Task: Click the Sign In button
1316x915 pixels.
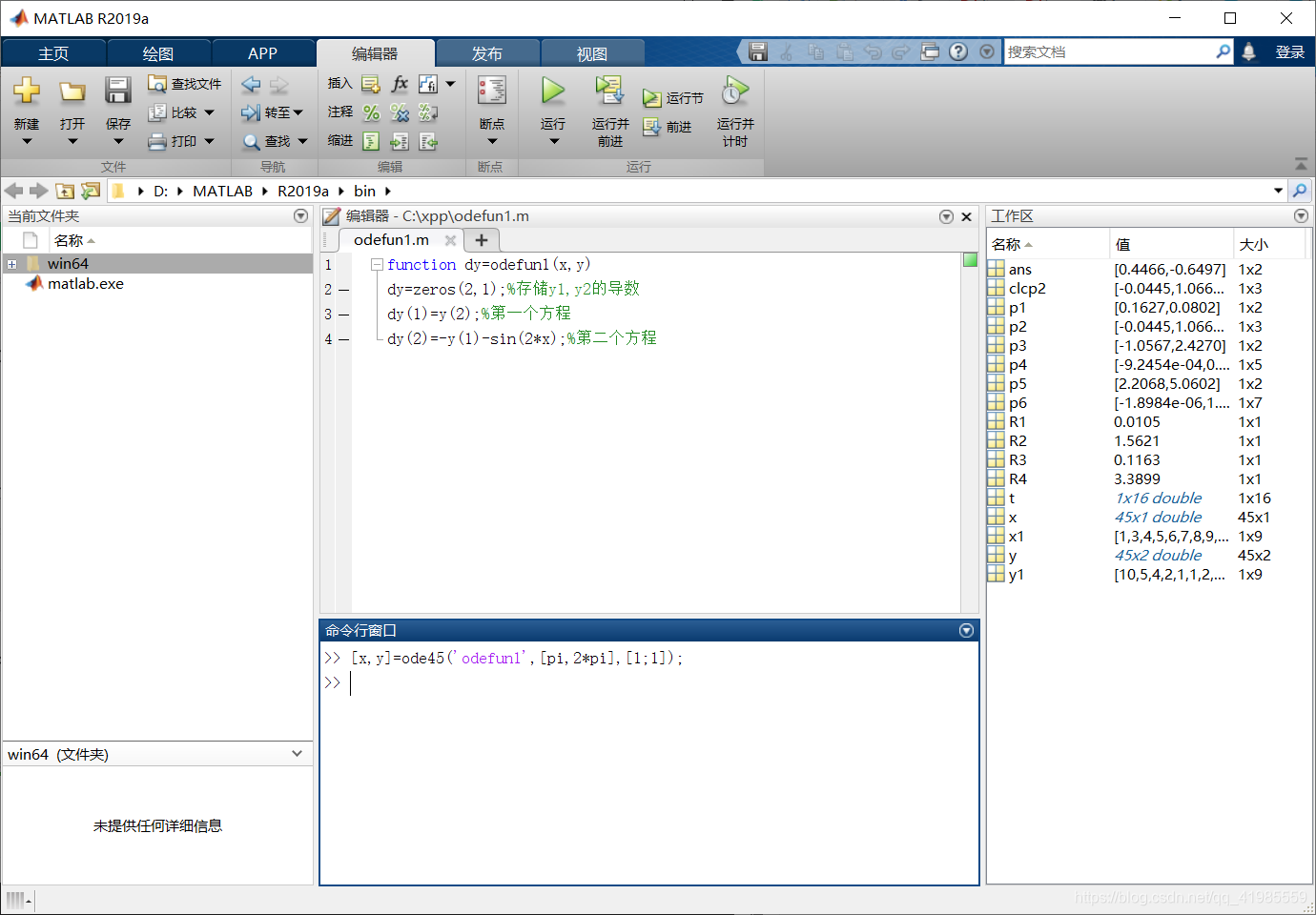Action: (x=1289, y=51)
